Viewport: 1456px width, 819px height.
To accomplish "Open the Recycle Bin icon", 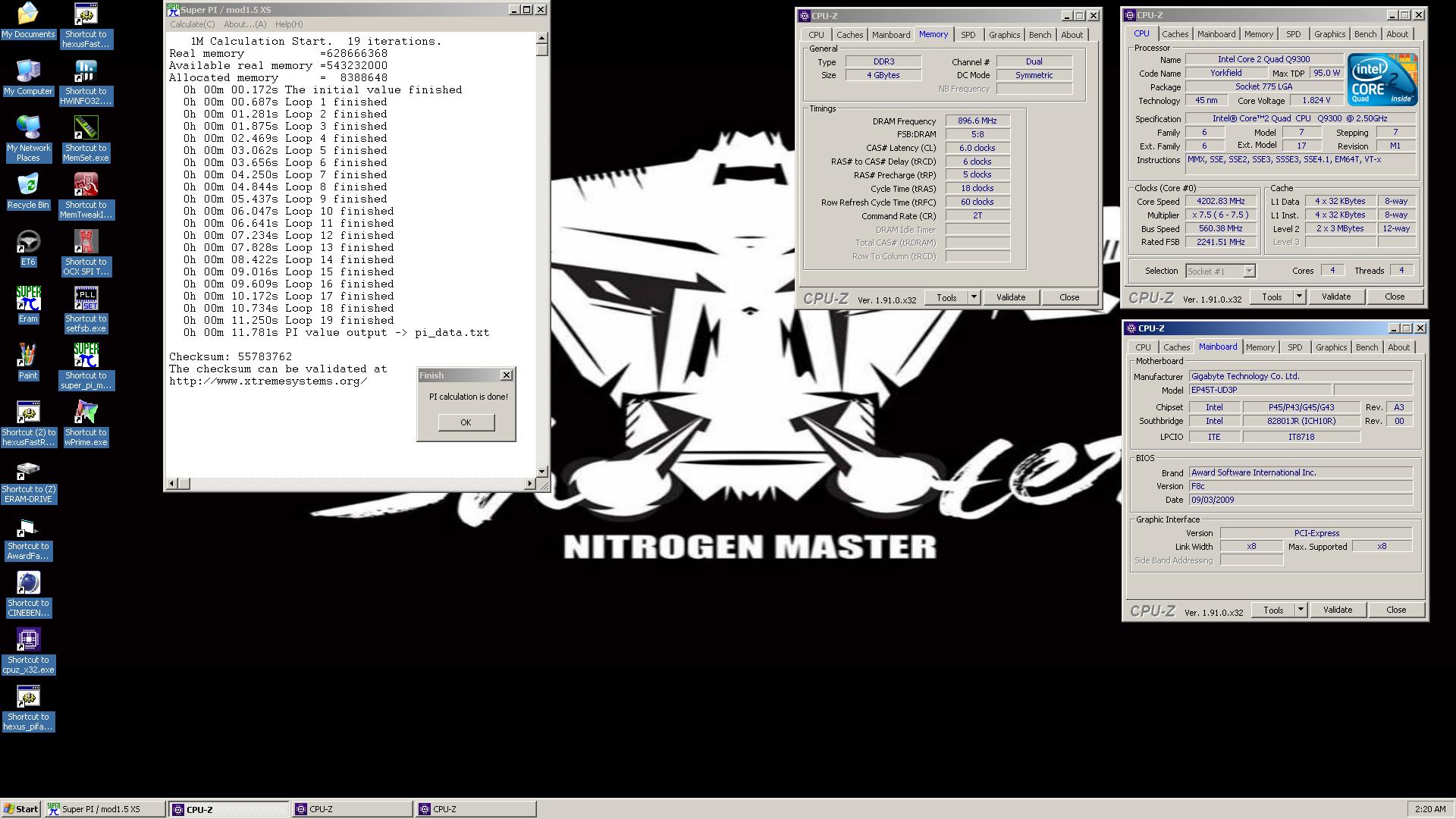I will point(28,191).
